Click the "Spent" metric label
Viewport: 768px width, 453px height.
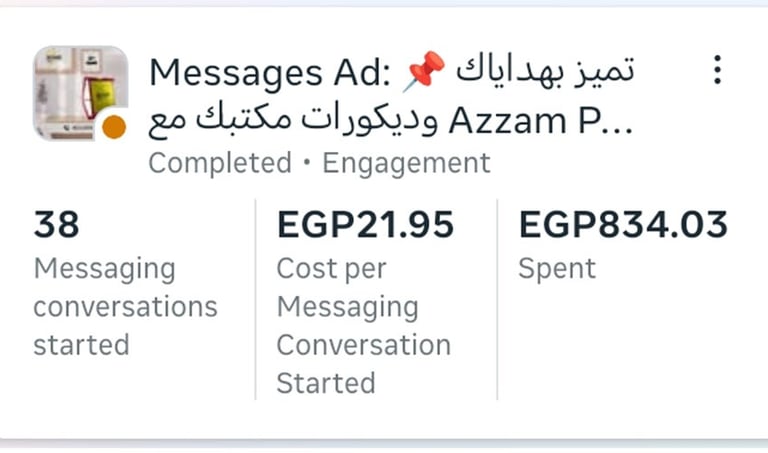coord(557,269)
